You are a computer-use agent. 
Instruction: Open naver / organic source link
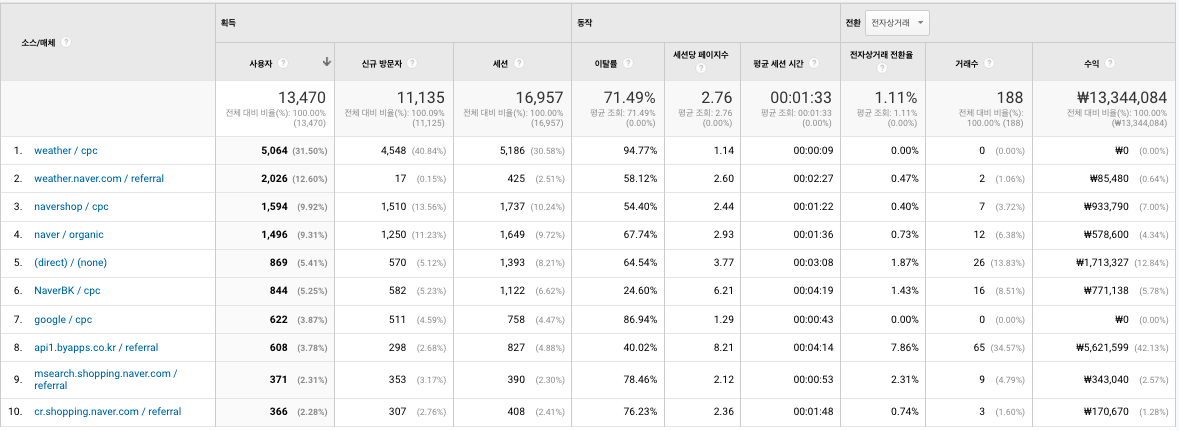coord(68,234)
